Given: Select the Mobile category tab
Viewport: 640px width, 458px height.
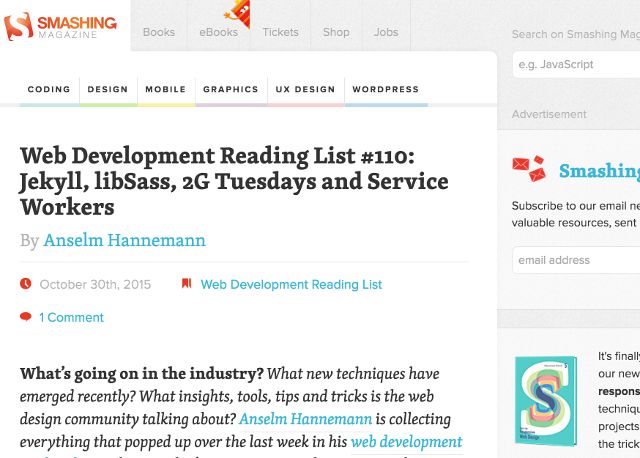Looking at the screenshot, I should [166, 89].
